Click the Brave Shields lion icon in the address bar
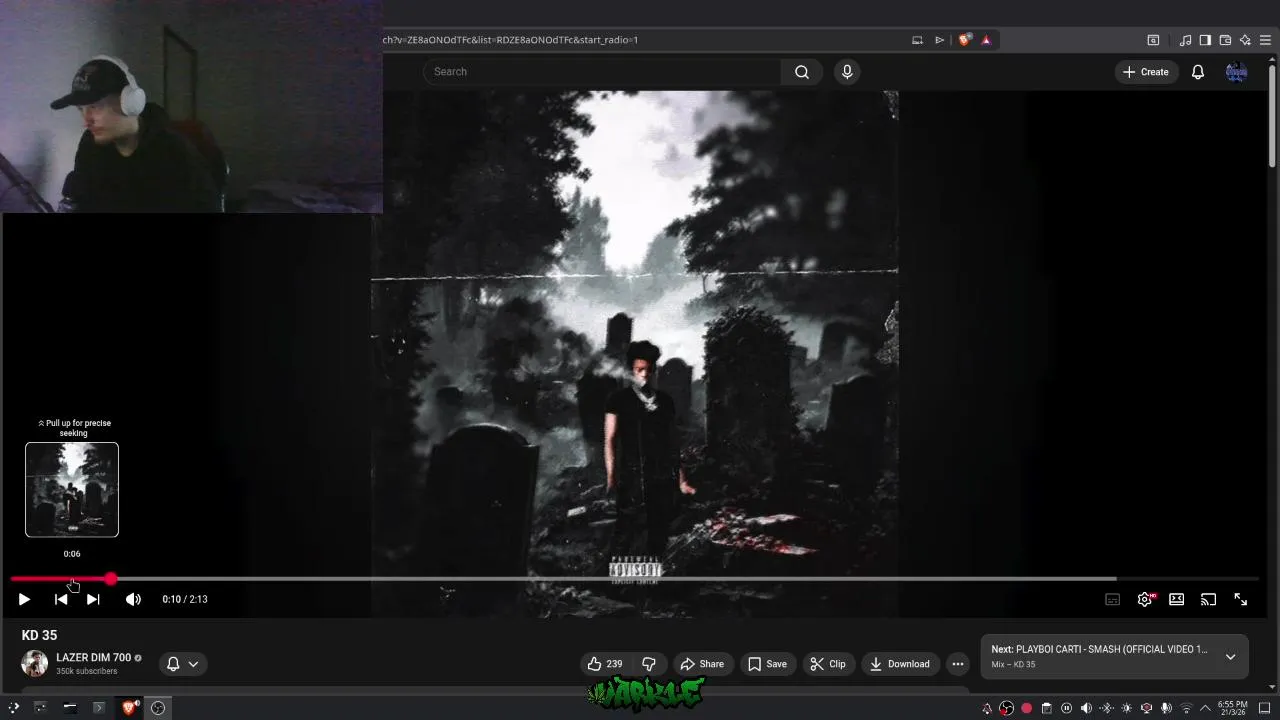The height and width of the screenshot is (720, 1280). tap(964, 40)
